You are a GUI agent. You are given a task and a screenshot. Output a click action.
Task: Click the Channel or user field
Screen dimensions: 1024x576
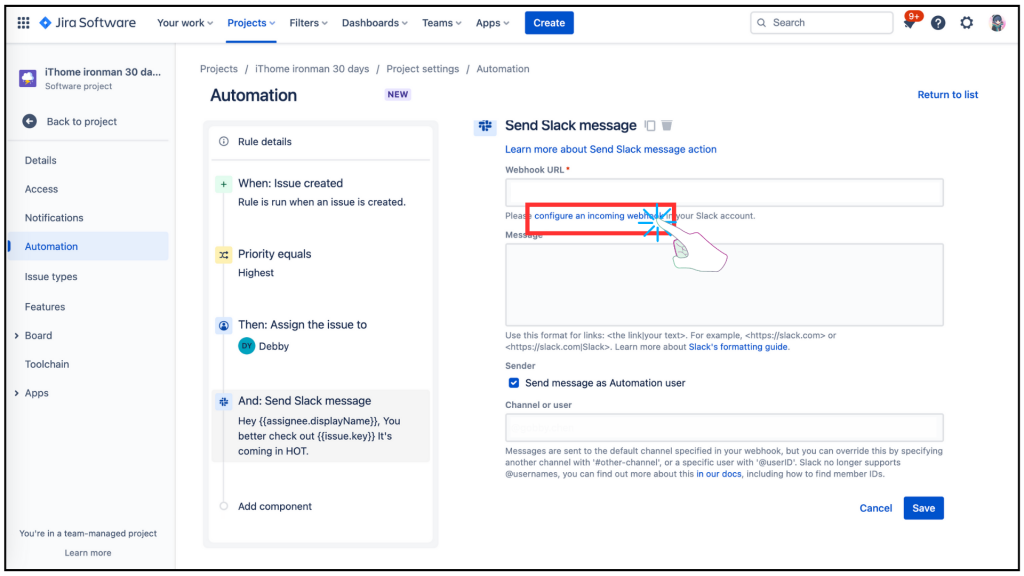pos(724,428)
